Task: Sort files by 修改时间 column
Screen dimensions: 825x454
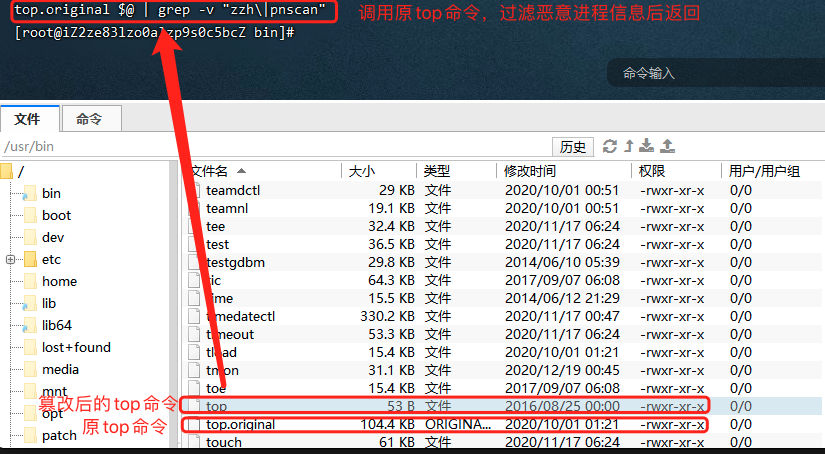Action: pyautogui.click(x=530, y=171)
